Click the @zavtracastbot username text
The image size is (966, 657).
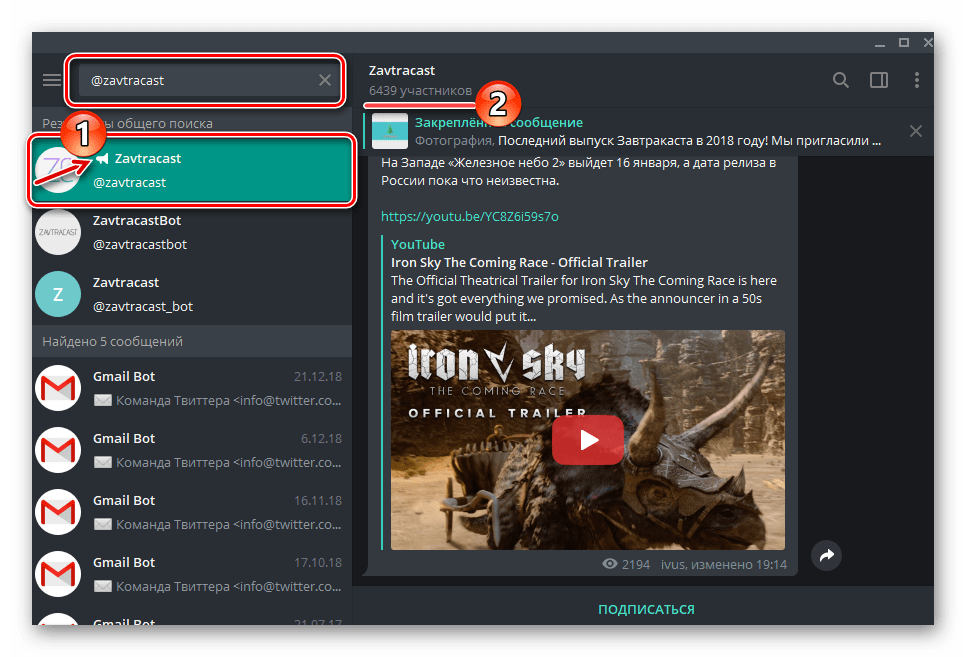pyautogui.click(x=140, y=245)
